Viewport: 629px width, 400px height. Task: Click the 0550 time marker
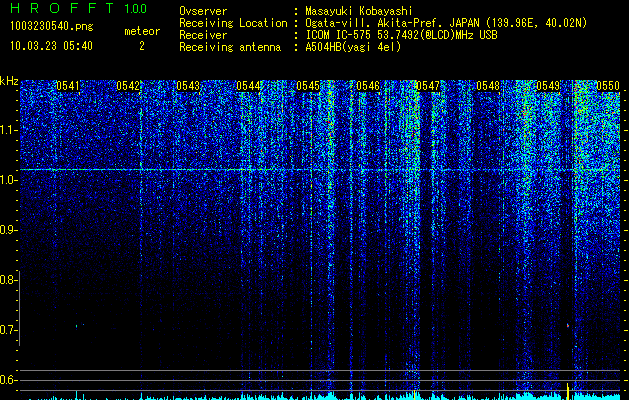pyautogui.click(x=608, y=86)
